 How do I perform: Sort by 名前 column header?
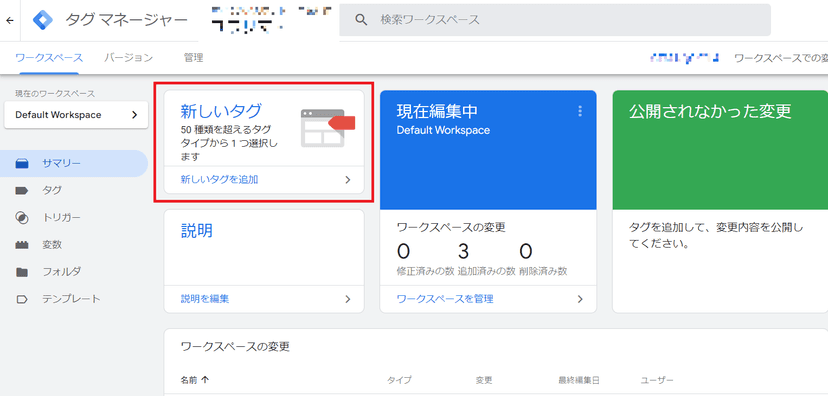tap(194, 380)
